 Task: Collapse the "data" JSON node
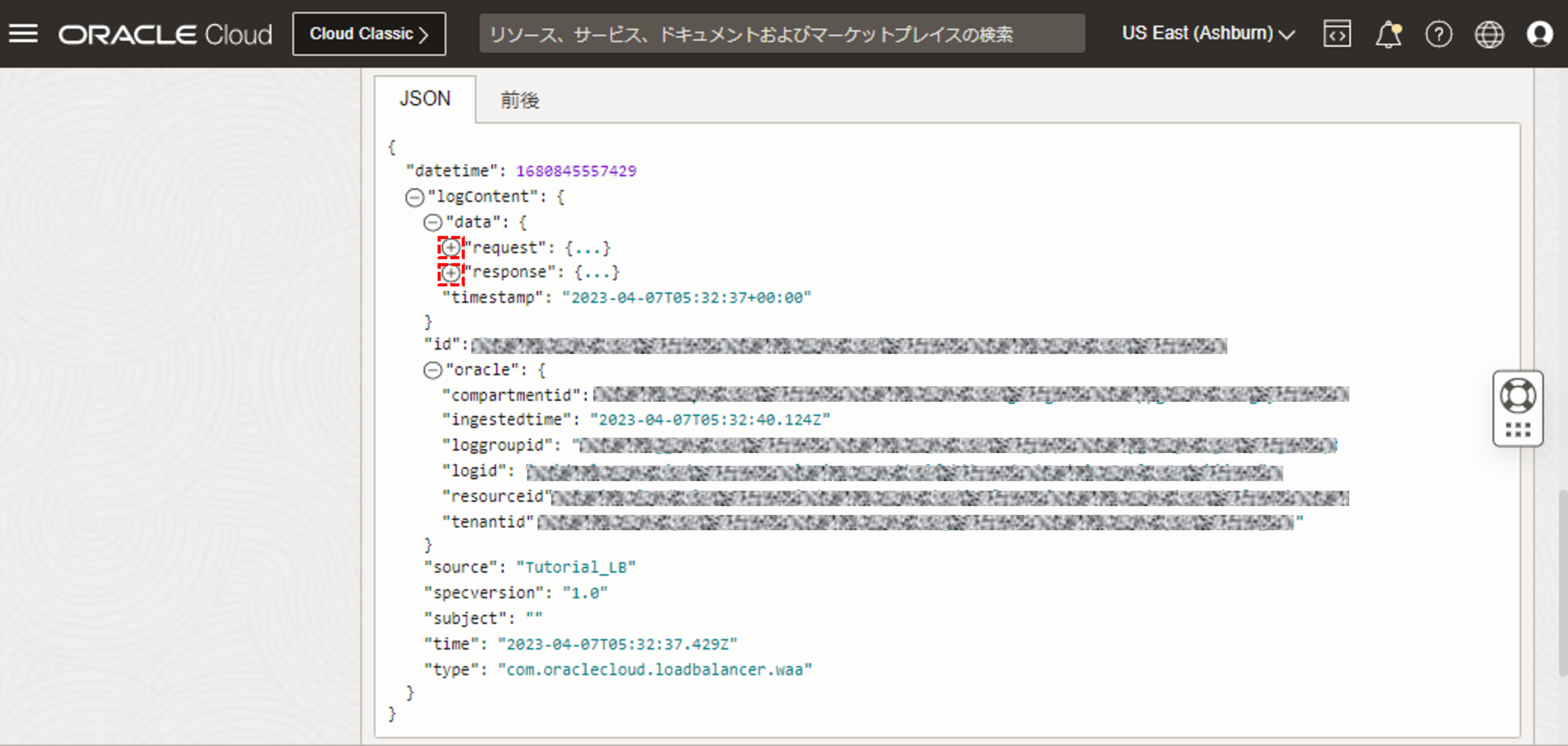point(432,222)
